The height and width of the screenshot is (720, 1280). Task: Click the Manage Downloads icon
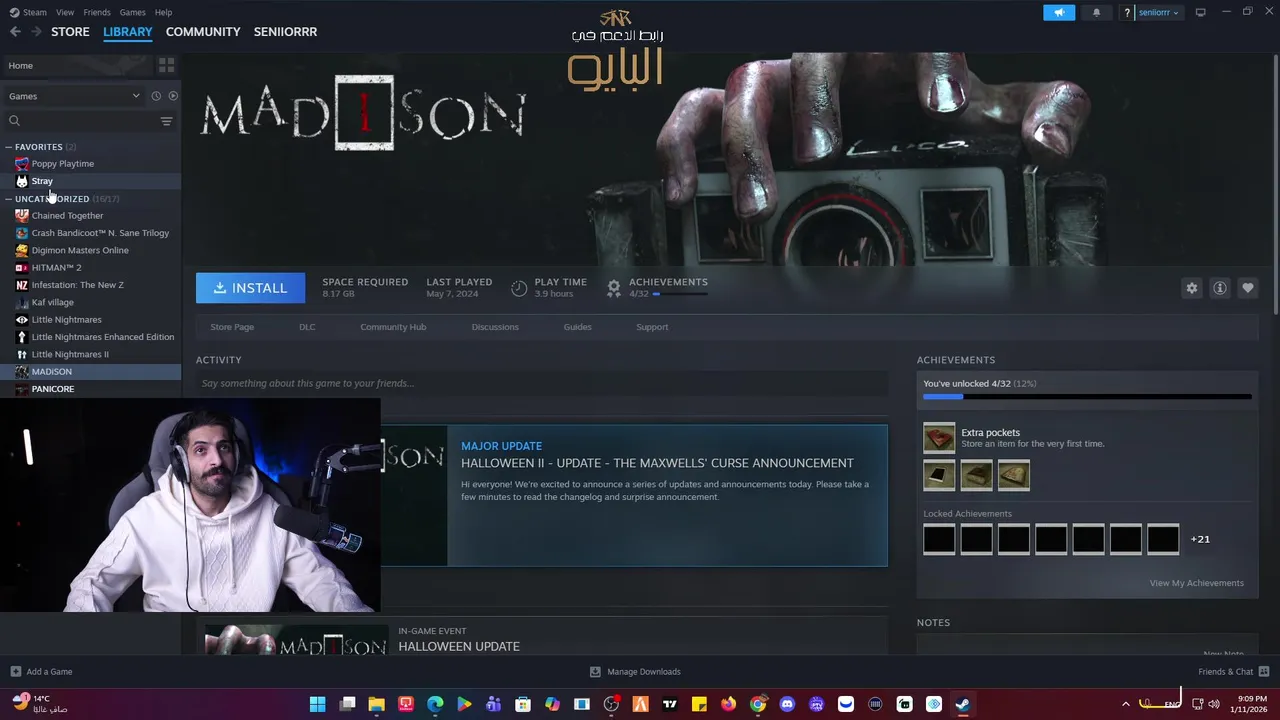(595, 672)
